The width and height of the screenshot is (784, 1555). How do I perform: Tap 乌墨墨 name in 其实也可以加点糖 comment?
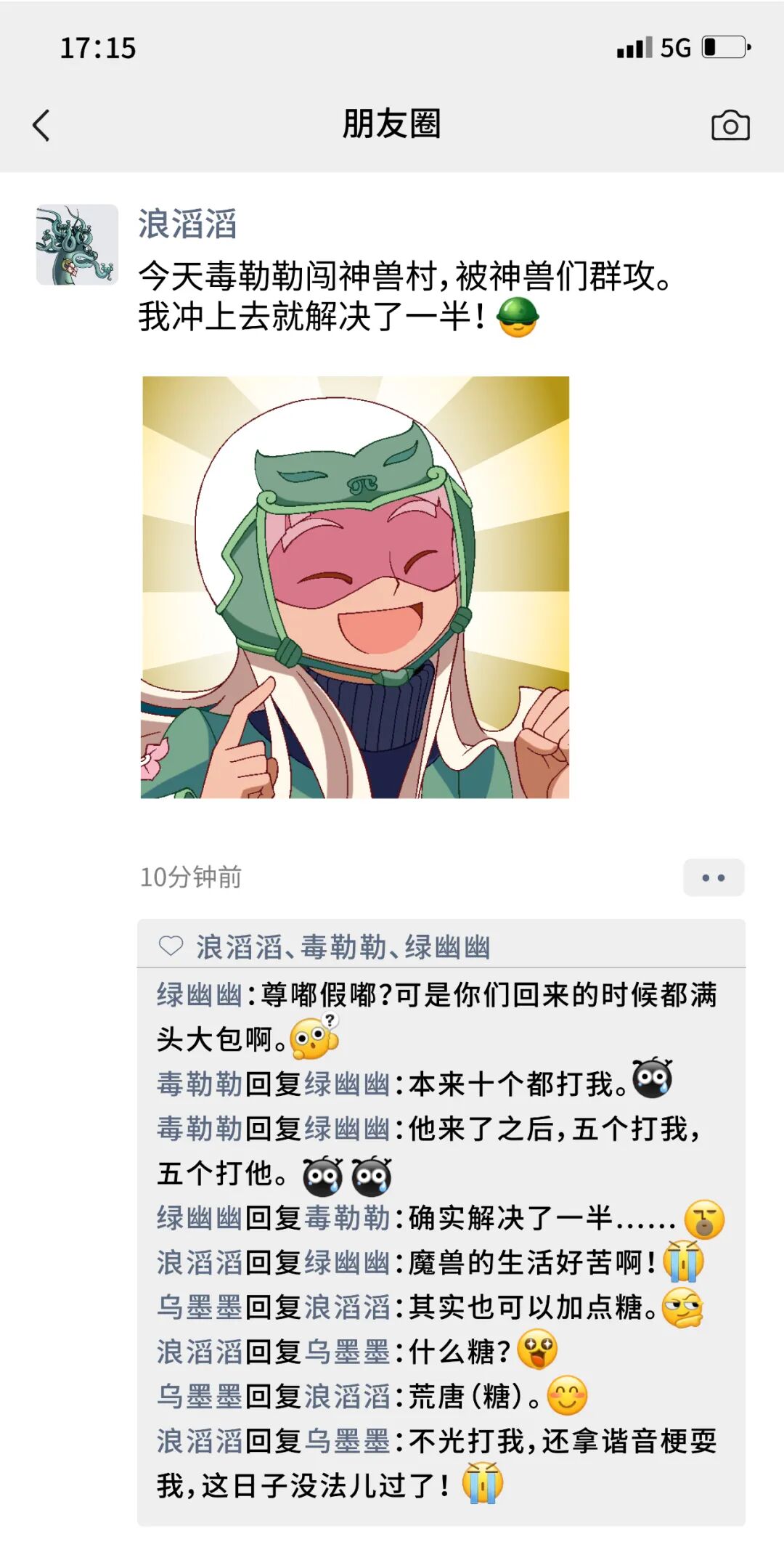coord(200,1307)
